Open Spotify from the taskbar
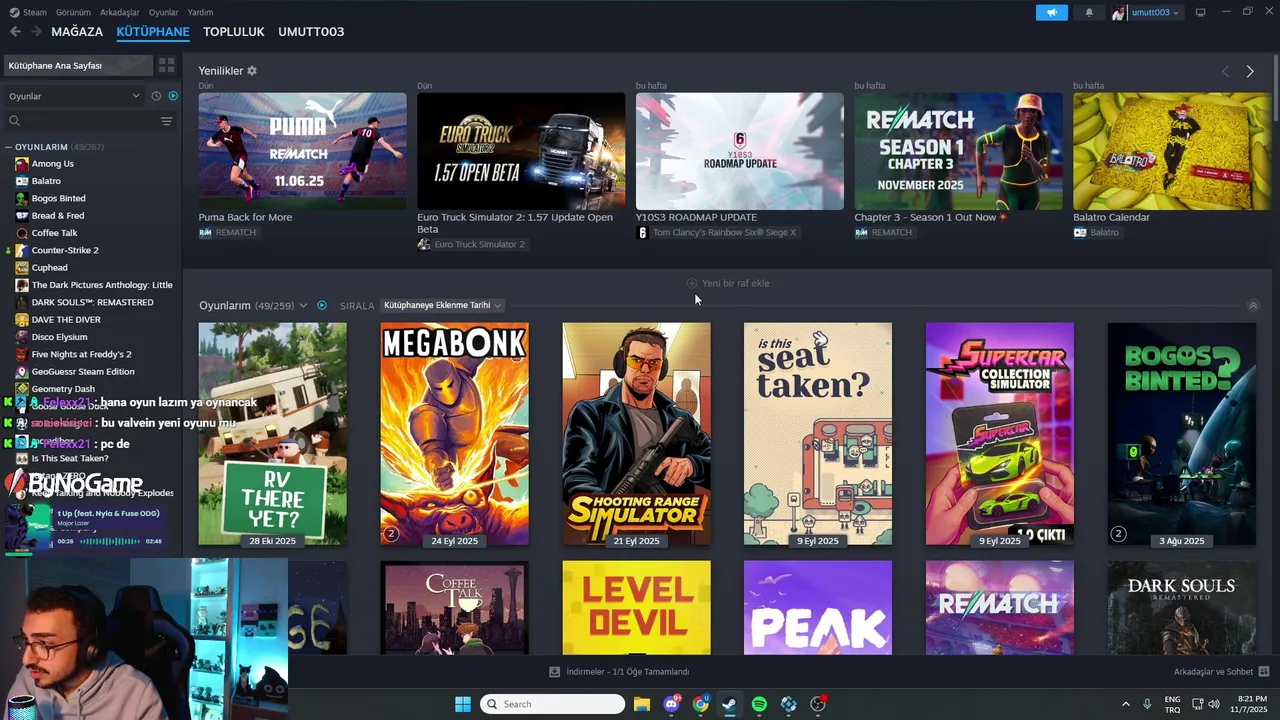Image resolution: width=1280 pixels, height=720 pixels. pos(759,704)
